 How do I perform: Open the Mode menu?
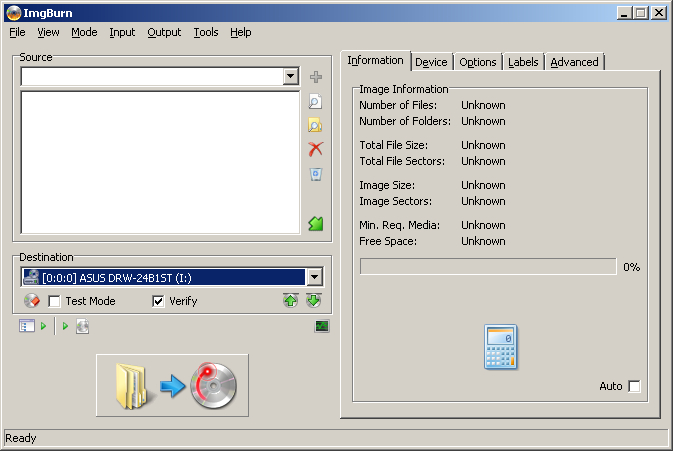tap(84, 32)
